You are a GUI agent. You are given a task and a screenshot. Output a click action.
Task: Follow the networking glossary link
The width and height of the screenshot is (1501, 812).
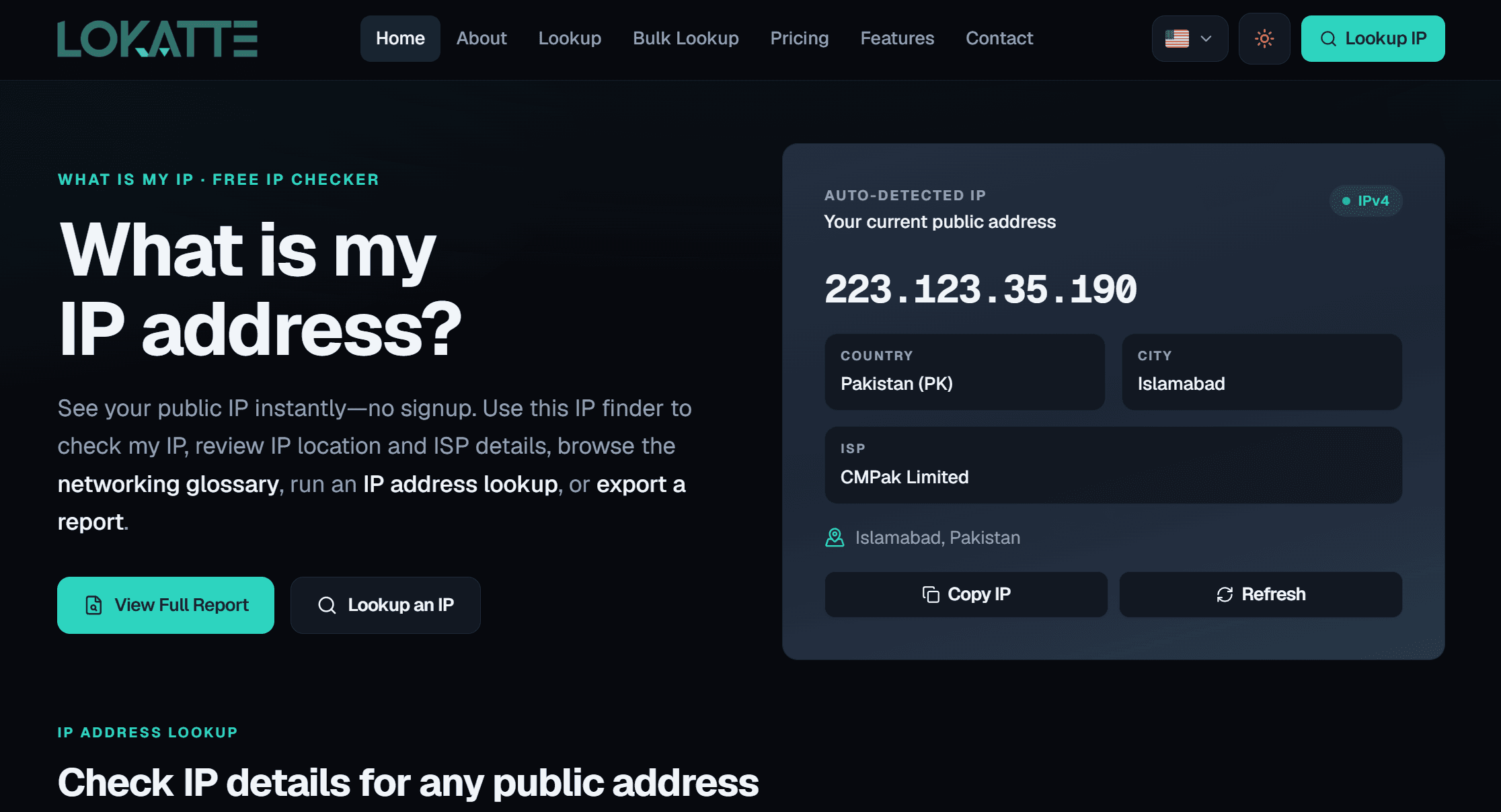tap(168, 484)
